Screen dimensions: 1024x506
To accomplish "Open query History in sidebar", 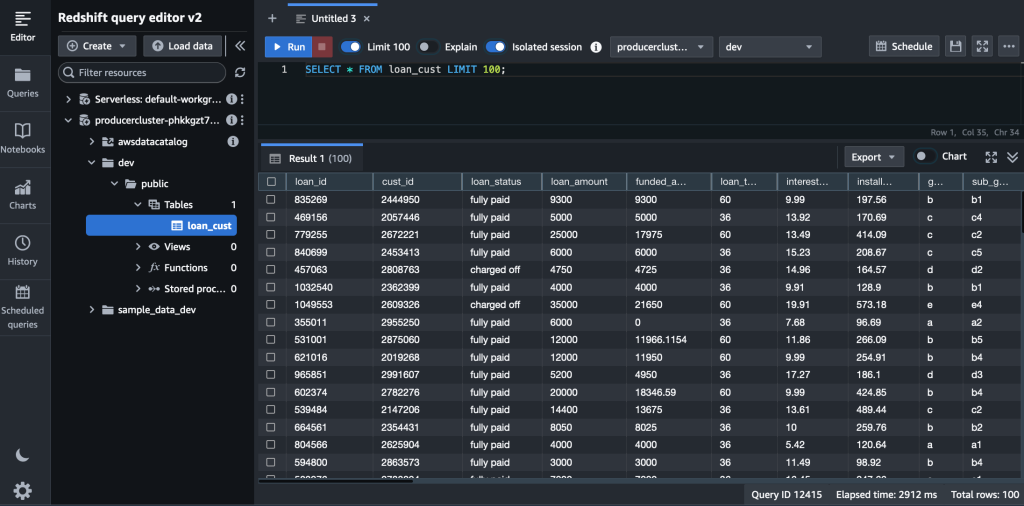I will coord(22,250).
